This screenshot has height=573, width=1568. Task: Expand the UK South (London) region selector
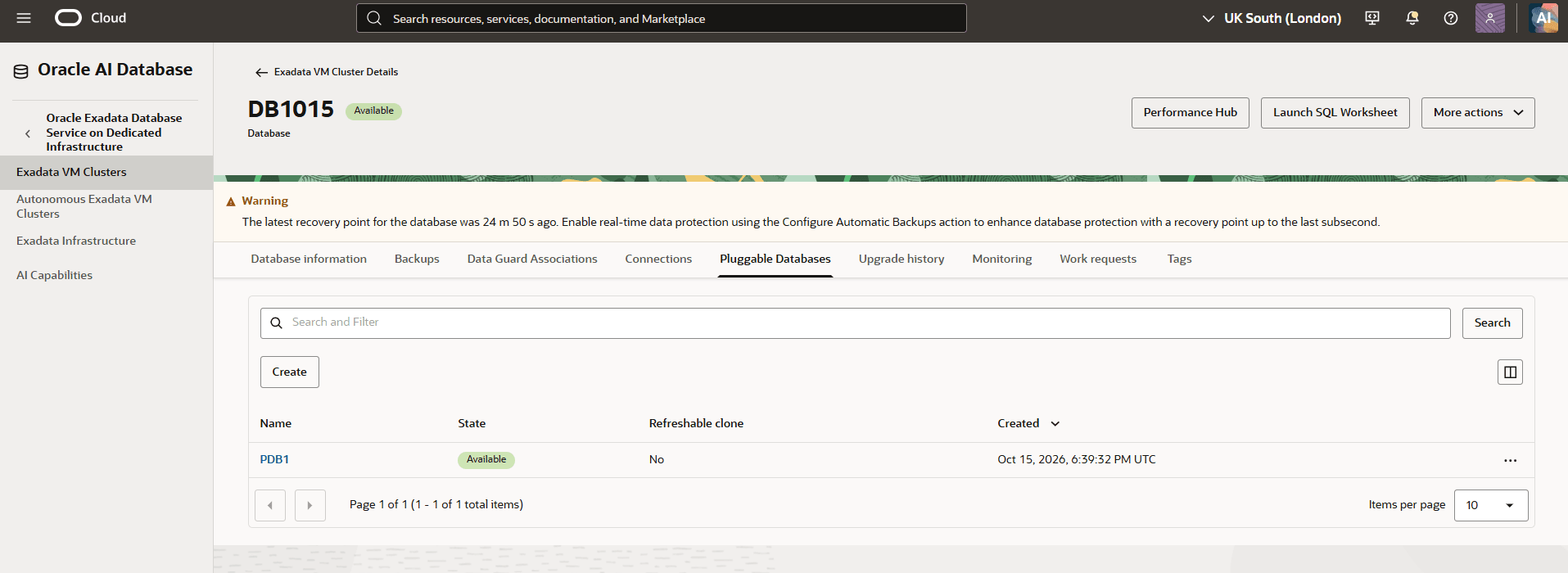click(1271, 18)
